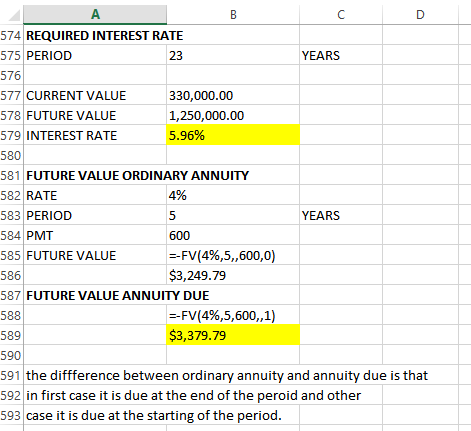Click the FUTURE VALUE ORDINARY ANNUITY heading
The width and height of the screenshot is (471, 431).
[137, 175]
